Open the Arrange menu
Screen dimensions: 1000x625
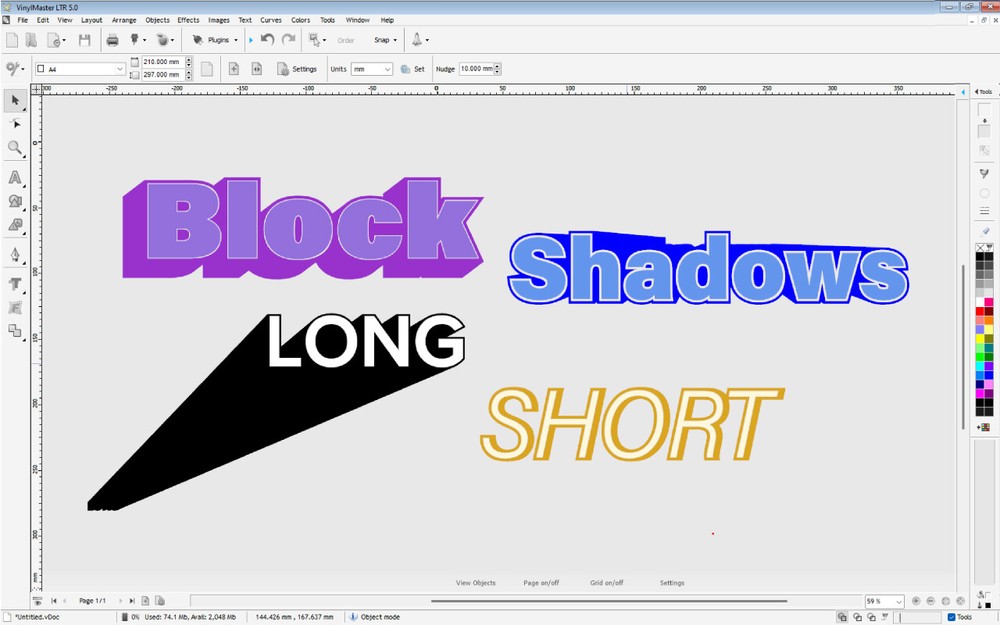click(124, 19)
